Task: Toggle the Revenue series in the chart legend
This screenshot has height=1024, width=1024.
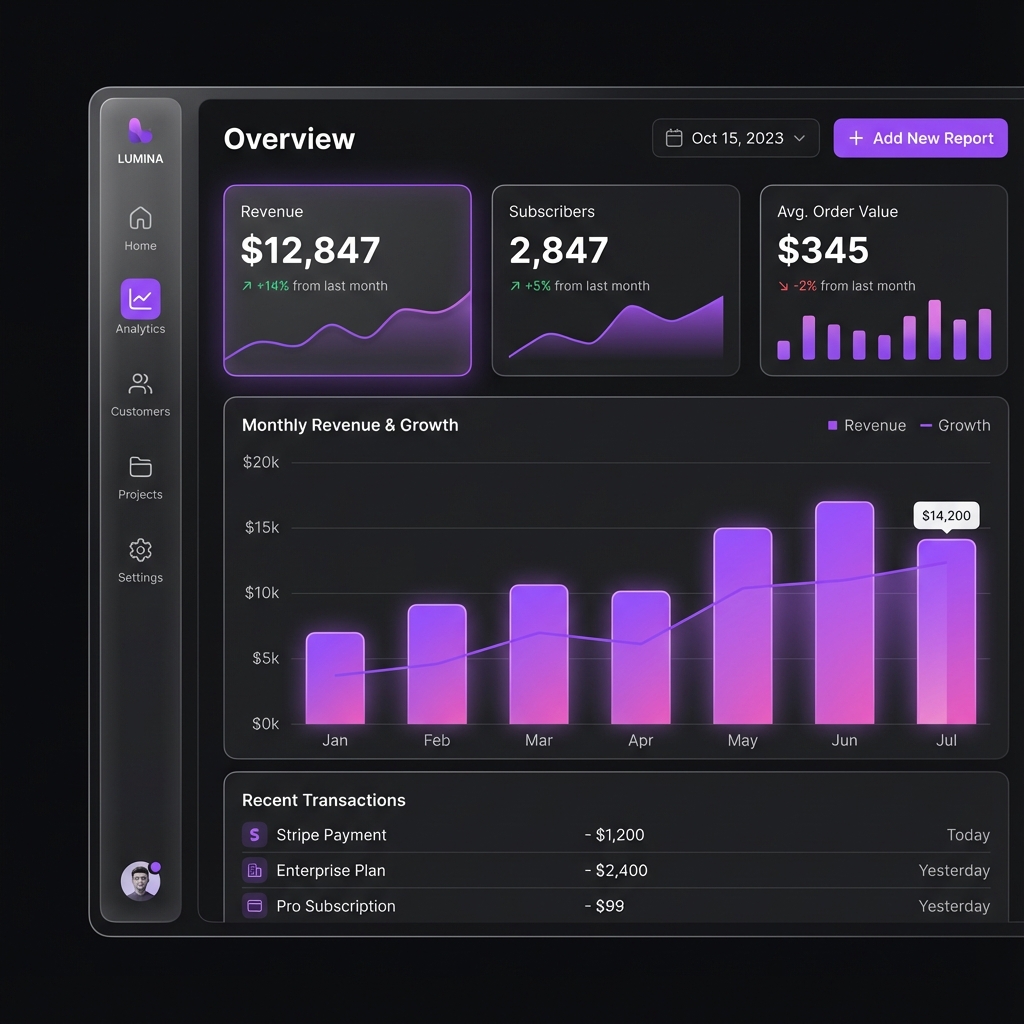Action: 867,425
